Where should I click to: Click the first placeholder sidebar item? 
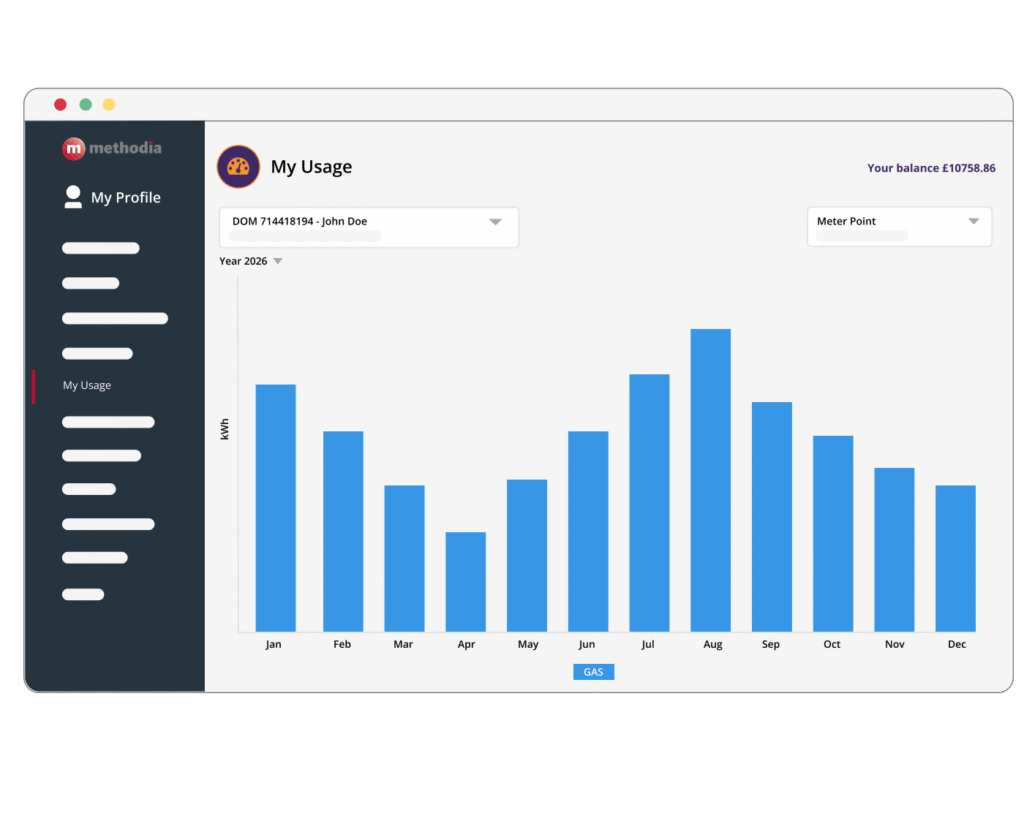(101, 248)
